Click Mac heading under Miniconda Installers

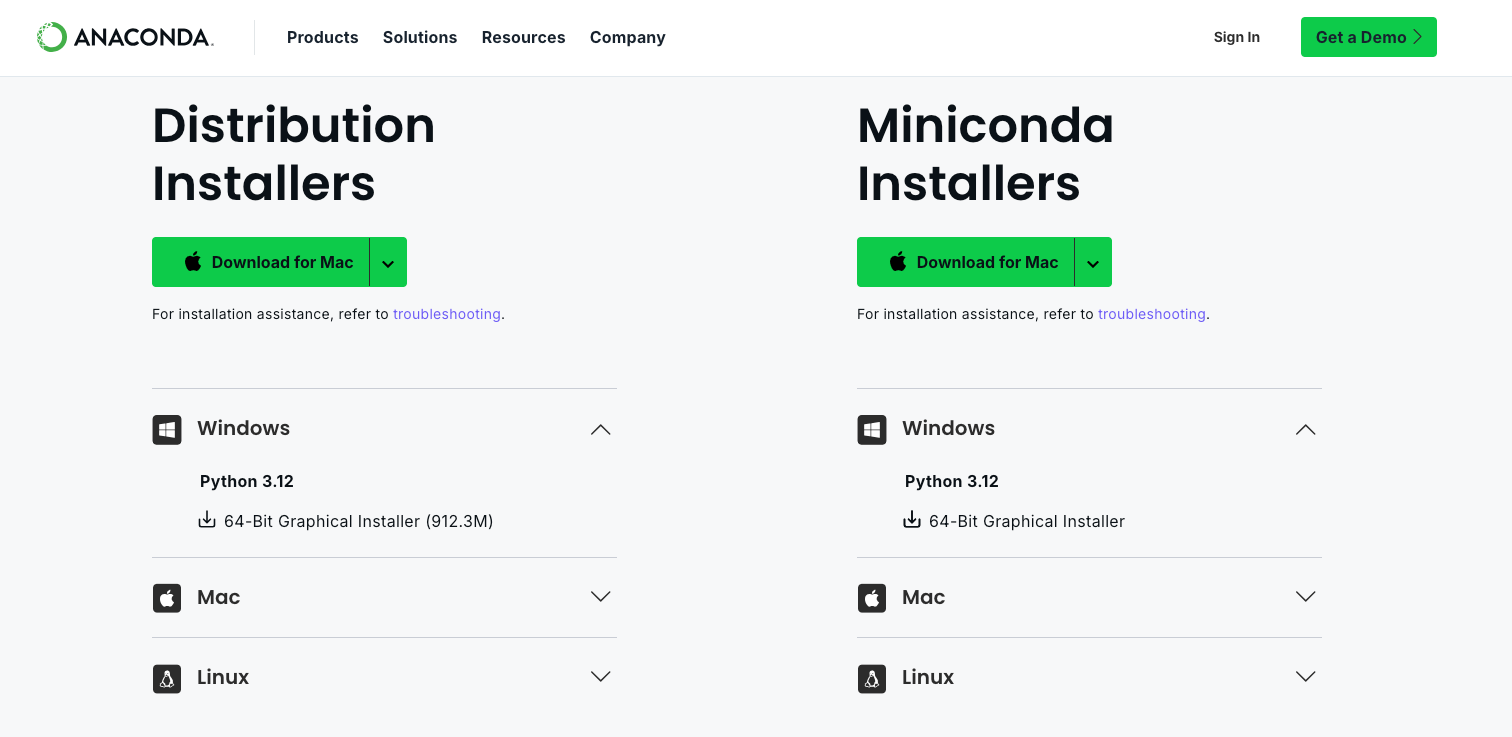click(923, 597)
